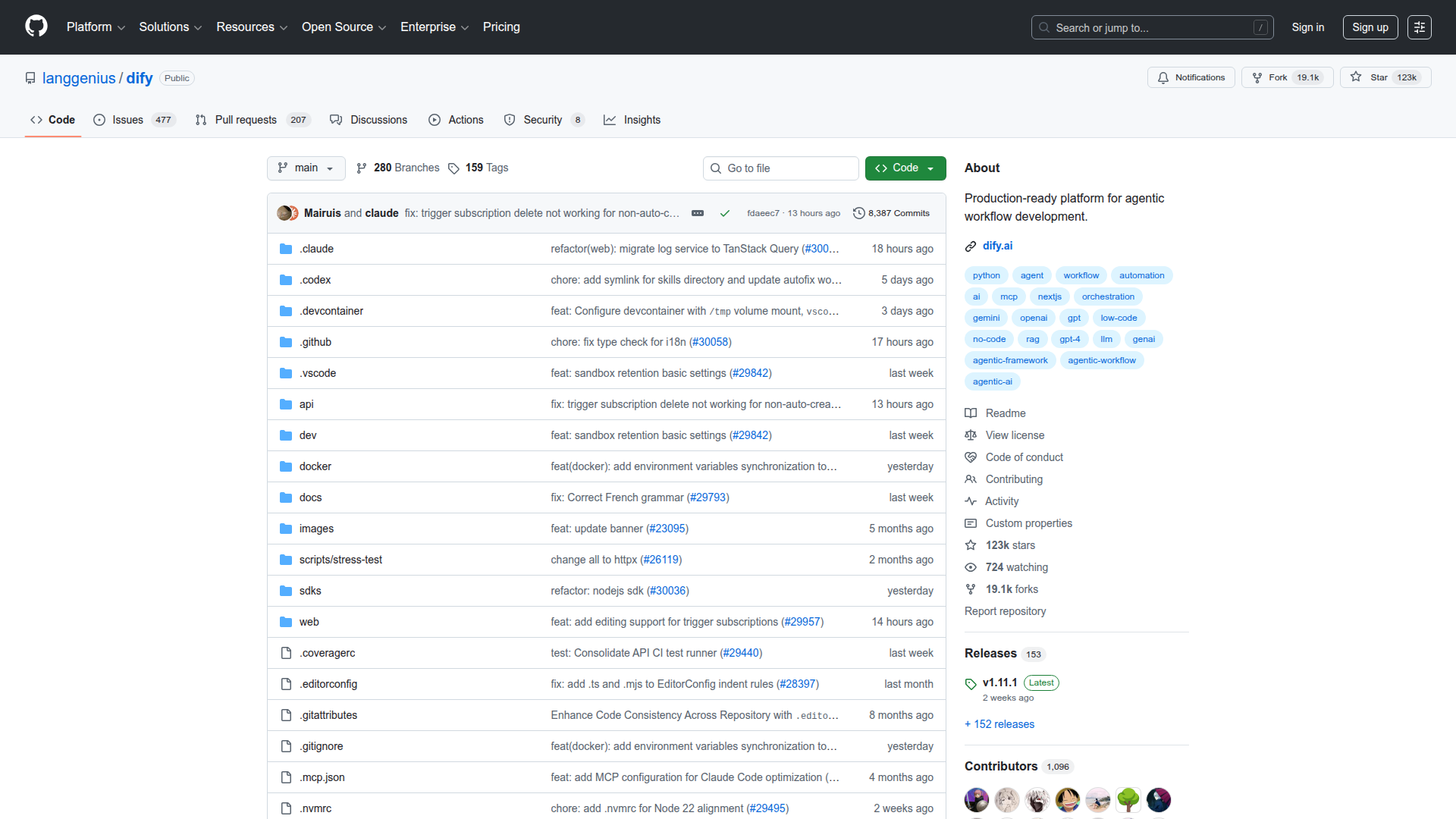Open the main branch dropdown
Screen dimensions: 1456x819
coord(306,168)
